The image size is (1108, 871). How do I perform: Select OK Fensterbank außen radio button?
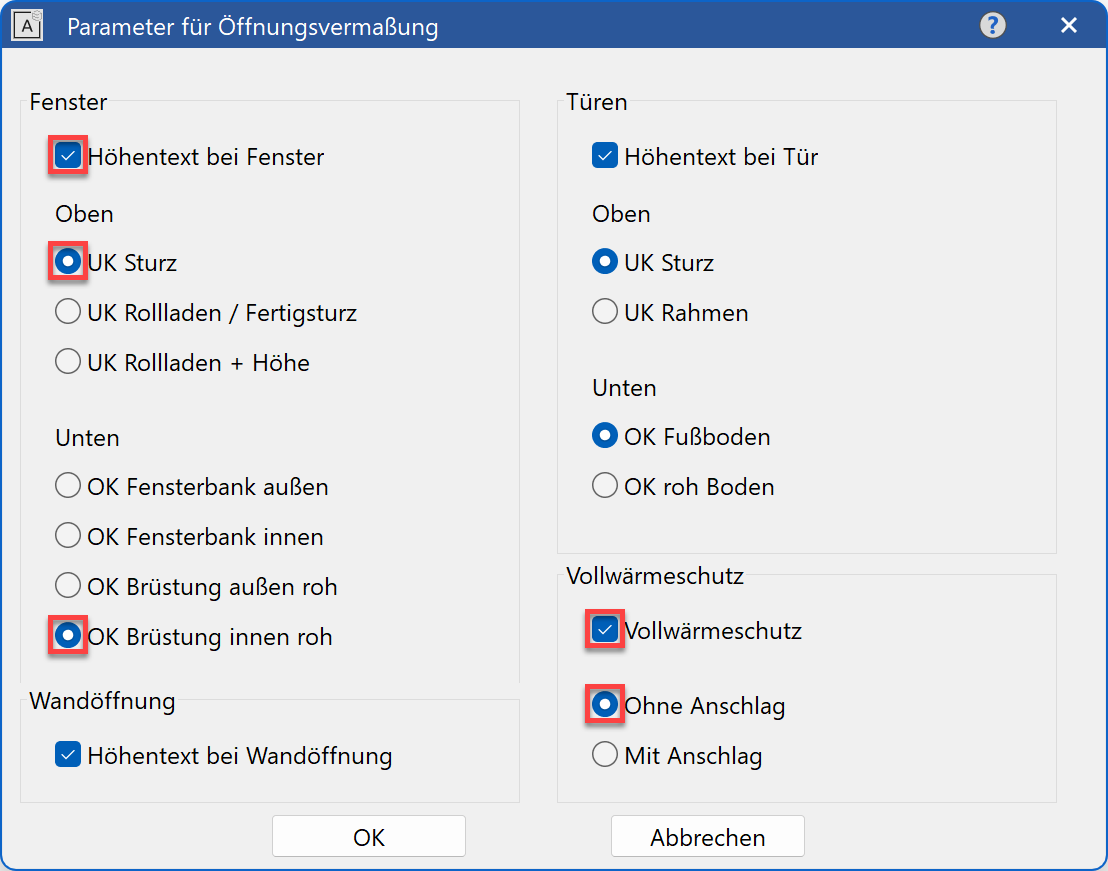[68, 487]
